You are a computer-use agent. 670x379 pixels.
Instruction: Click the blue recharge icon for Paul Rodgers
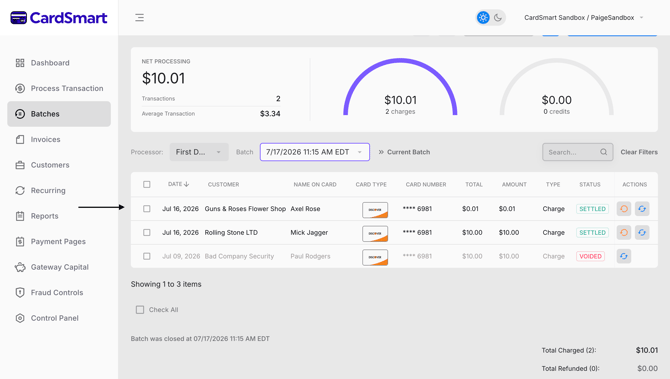(x=624, y=256)
